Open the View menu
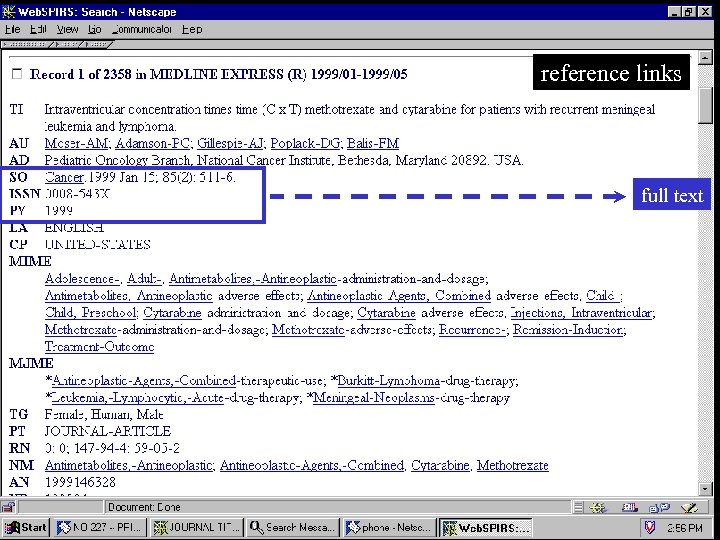This screenshot has height=540, width=720. tap(68, 29)
